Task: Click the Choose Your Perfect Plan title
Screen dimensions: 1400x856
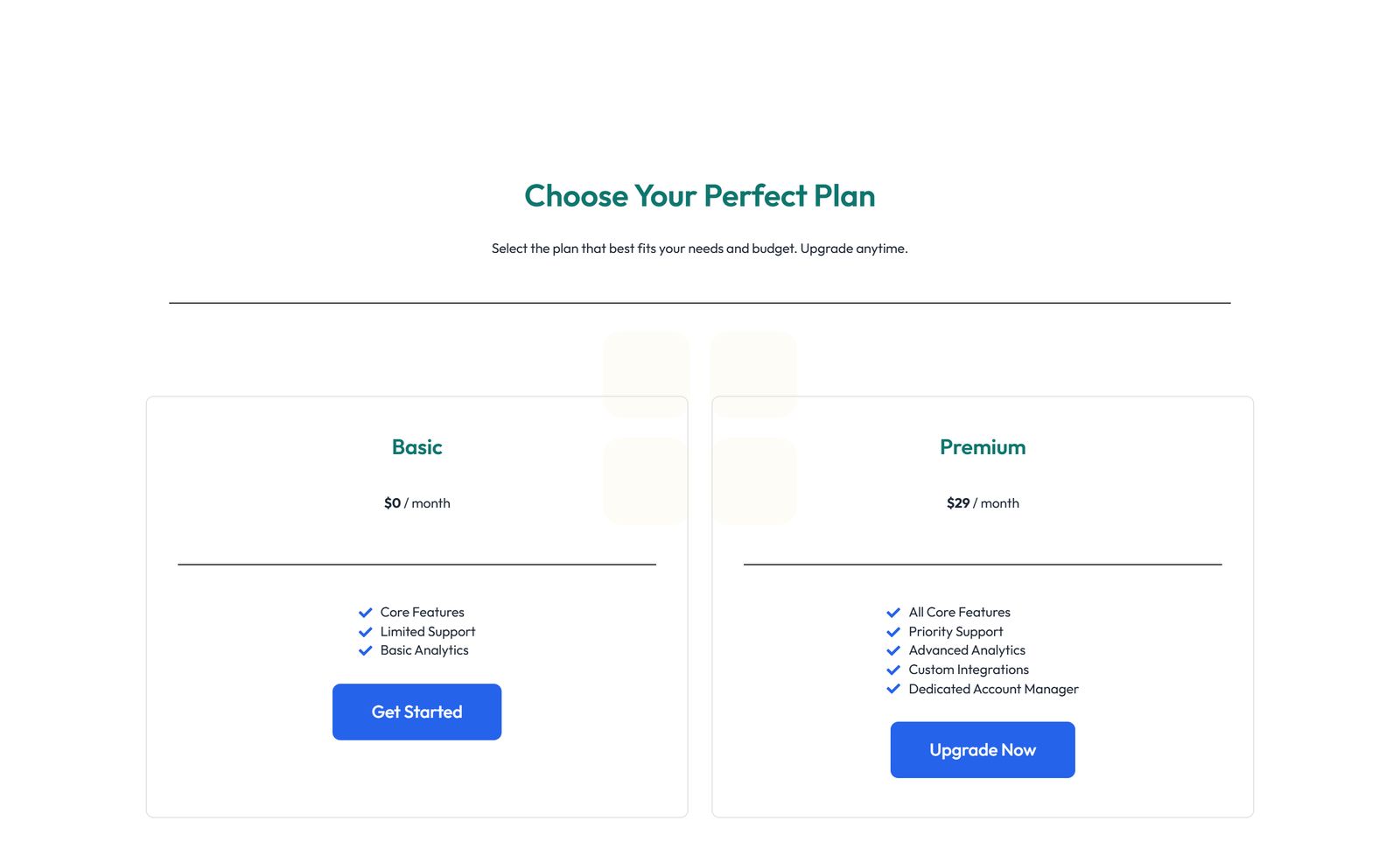Action: [x=700, y=196]
